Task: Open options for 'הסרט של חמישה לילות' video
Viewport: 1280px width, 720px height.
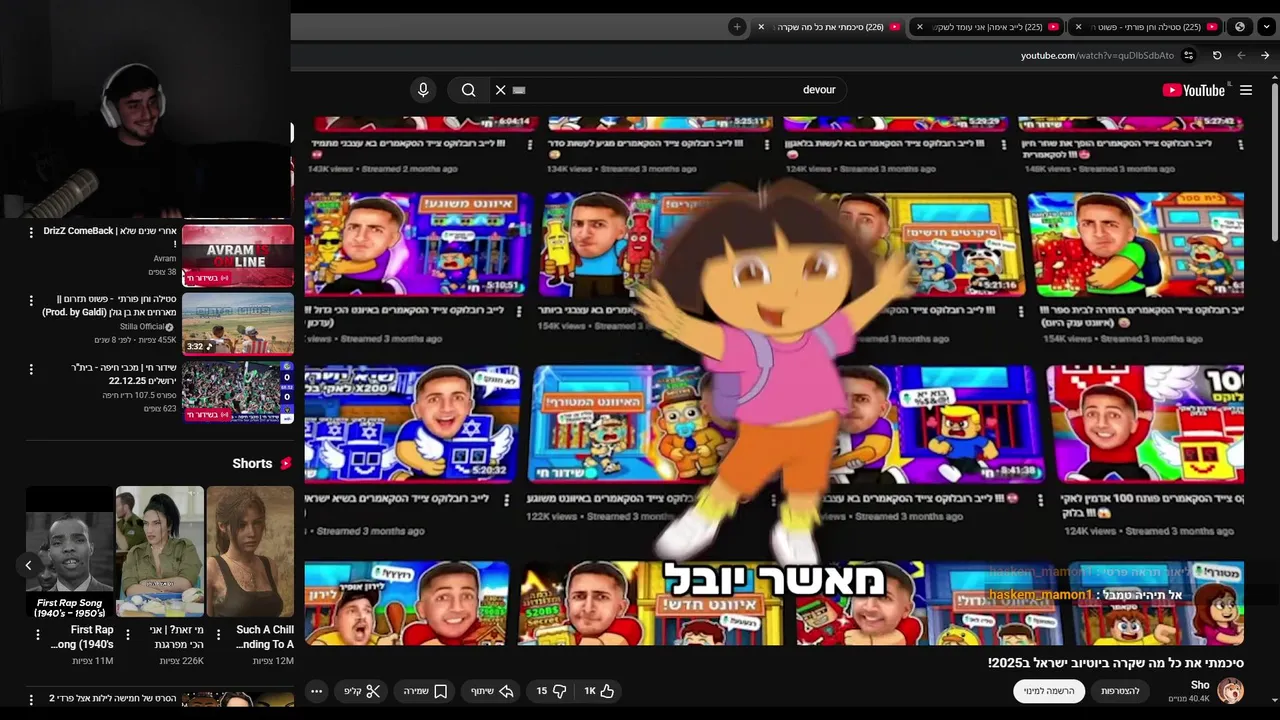Action: click(x=31, y=699)
